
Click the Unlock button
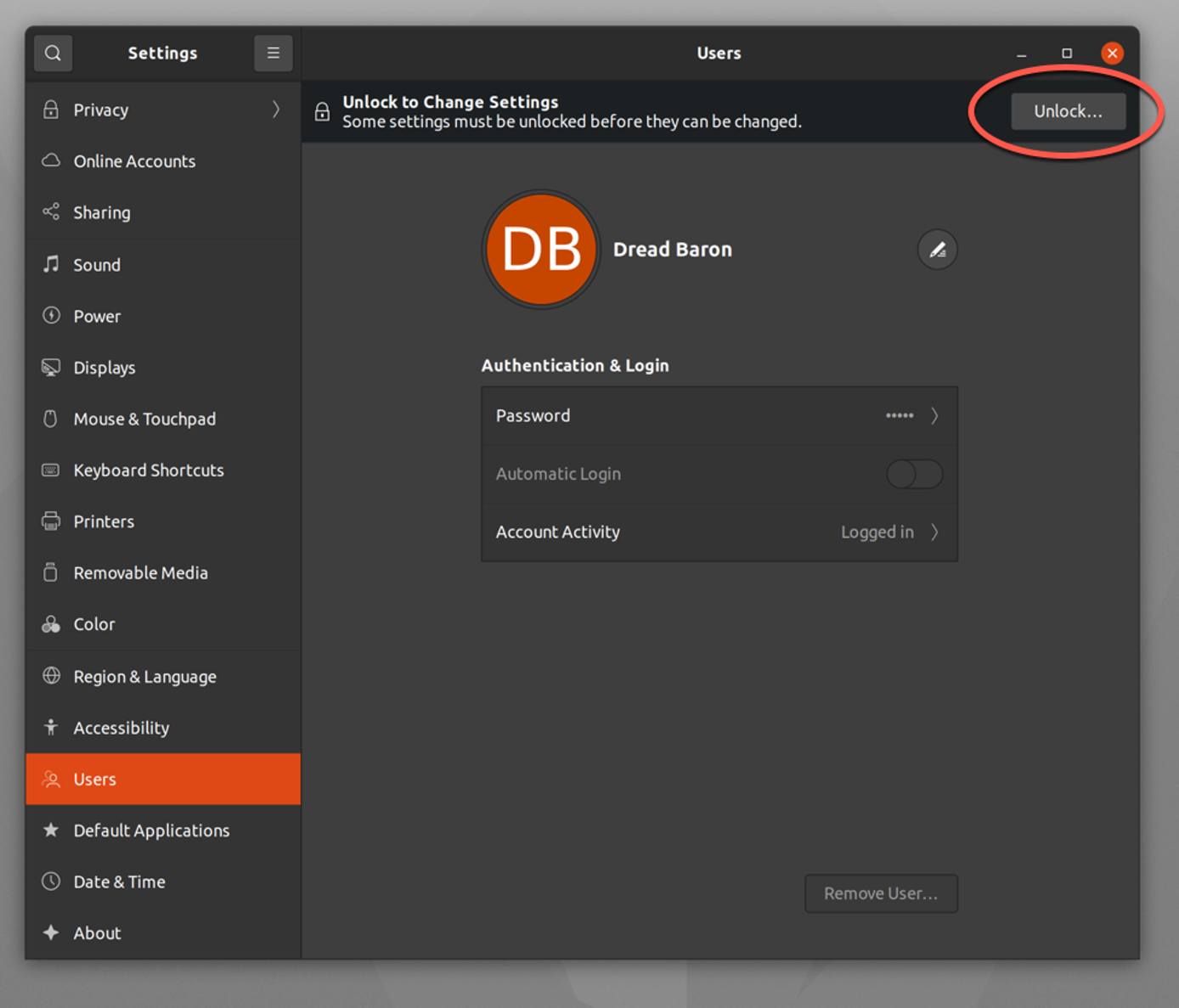pyautogui.click(x=1068, y=110)
